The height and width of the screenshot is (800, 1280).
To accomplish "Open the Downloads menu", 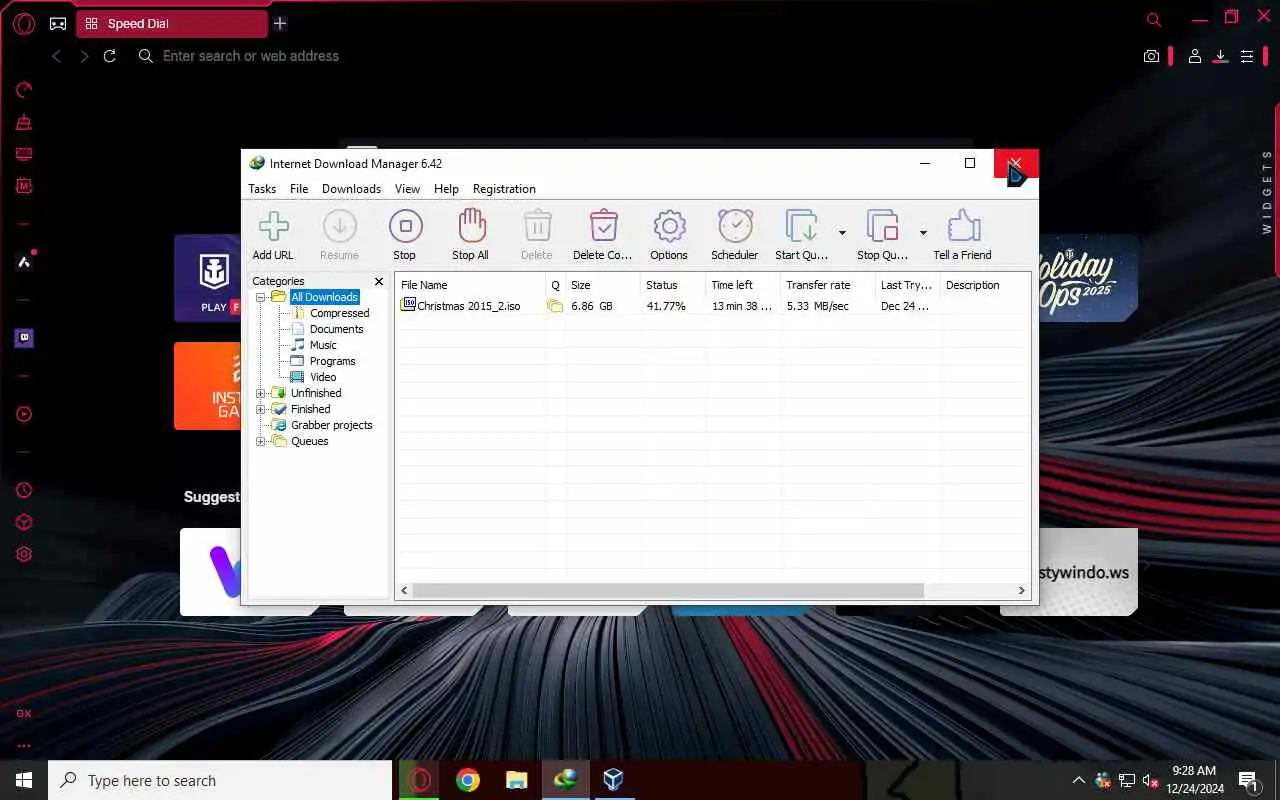I will pyautogui.click(x=351, y=189).
